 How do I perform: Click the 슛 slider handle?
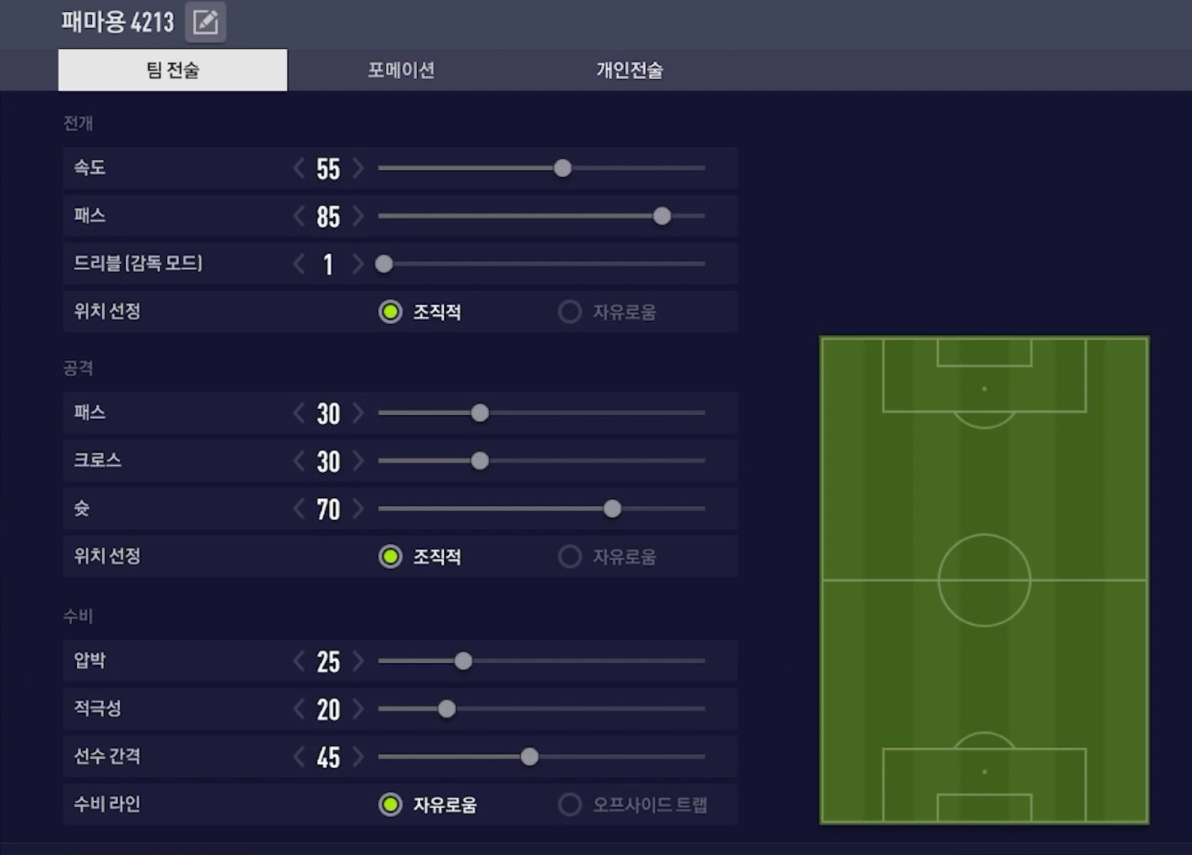tap(612, 509)
